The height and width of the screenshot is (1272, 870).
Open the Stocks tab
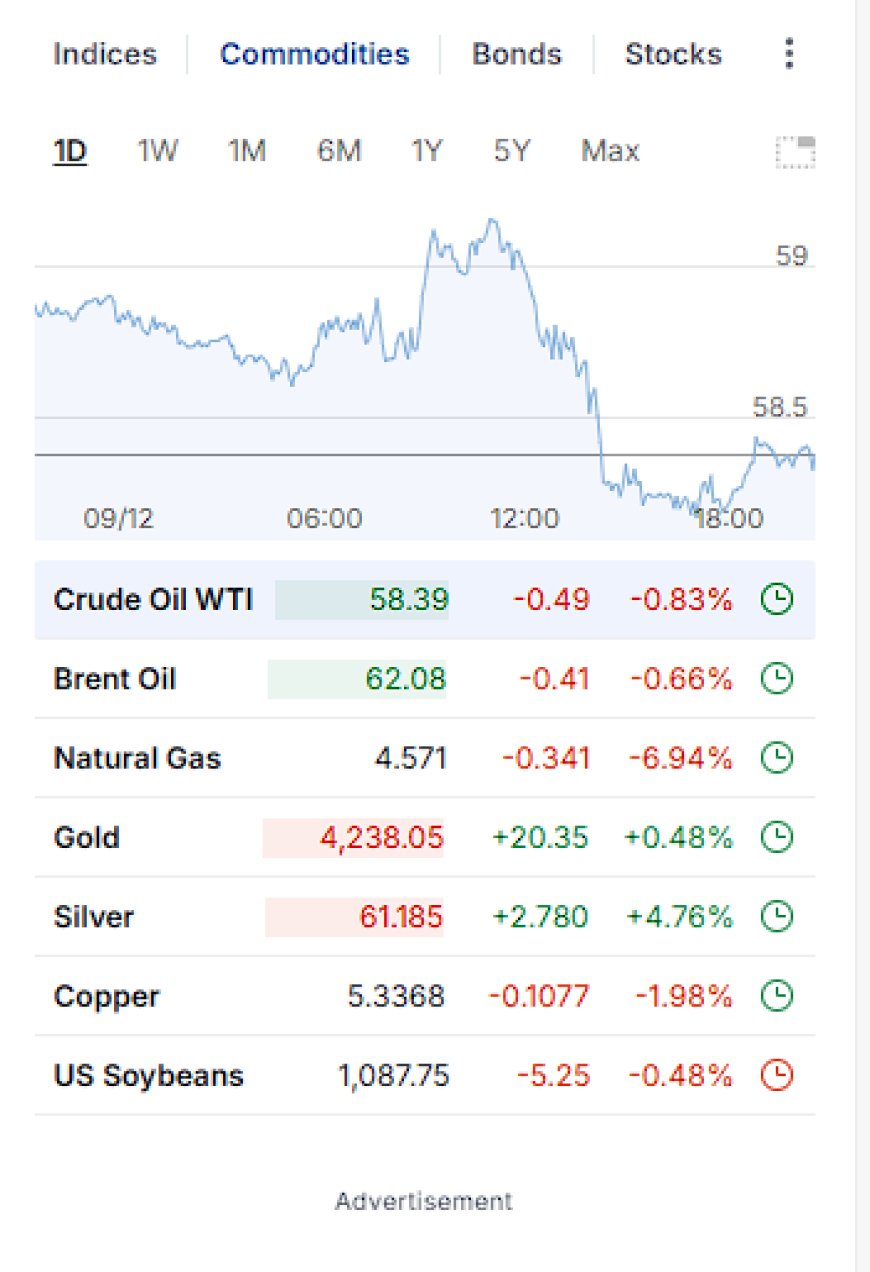673,54
